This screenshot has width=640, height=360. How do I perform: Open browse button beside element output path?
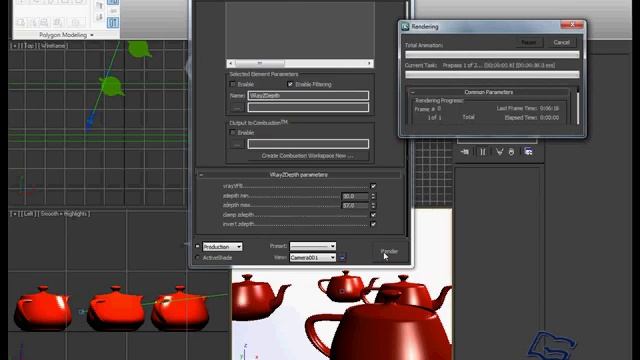237,108
